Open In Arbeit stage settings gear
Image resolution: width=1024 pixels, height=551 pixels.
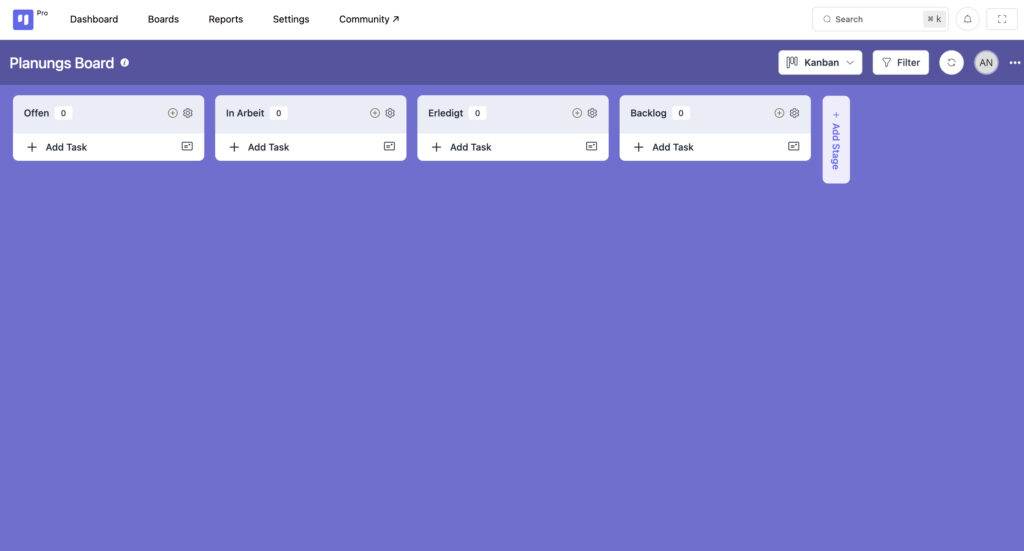pyautogui.click(x=390, y=113)
